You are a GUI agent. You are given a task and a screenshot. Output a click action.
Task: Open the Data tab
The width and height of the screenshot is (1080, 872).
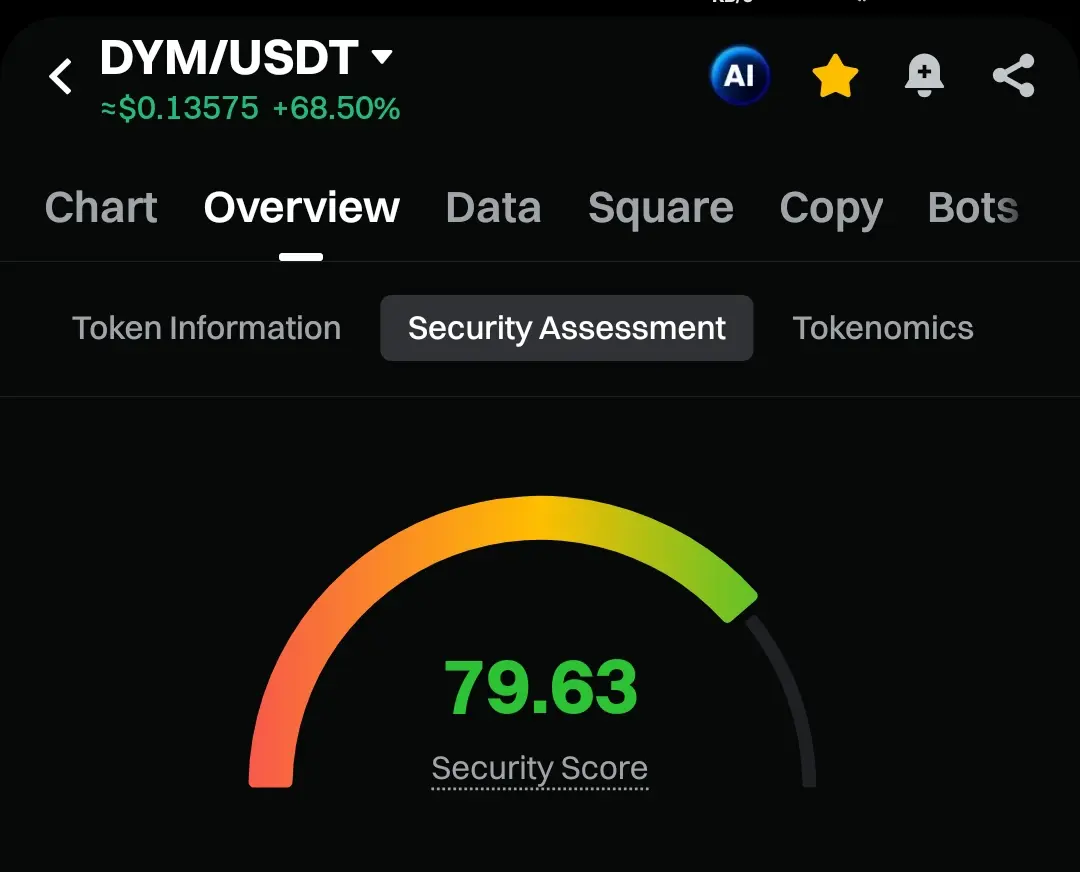point(493,207)
